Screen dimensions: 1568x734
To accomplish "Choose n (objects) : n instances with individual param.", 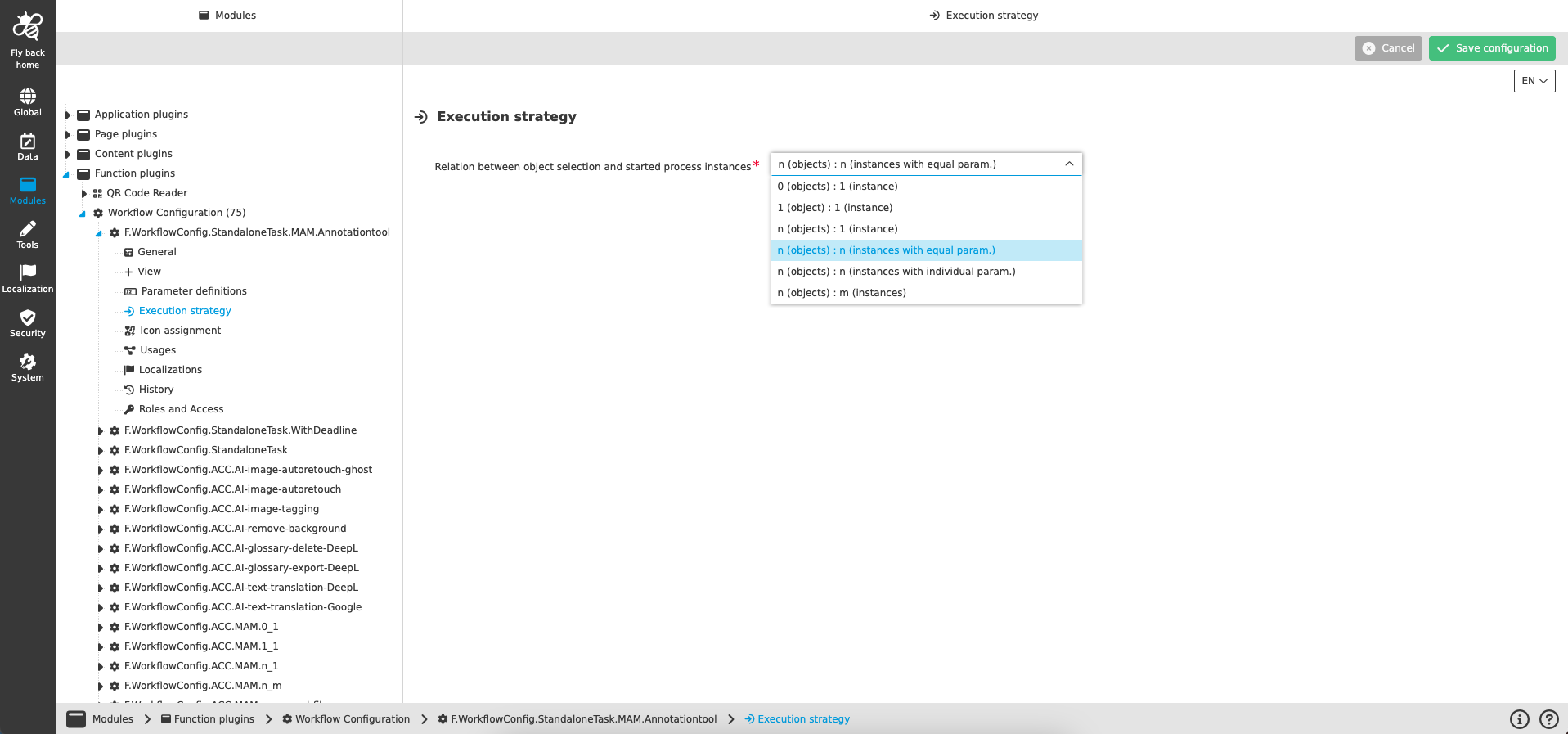I will [927, 272].
